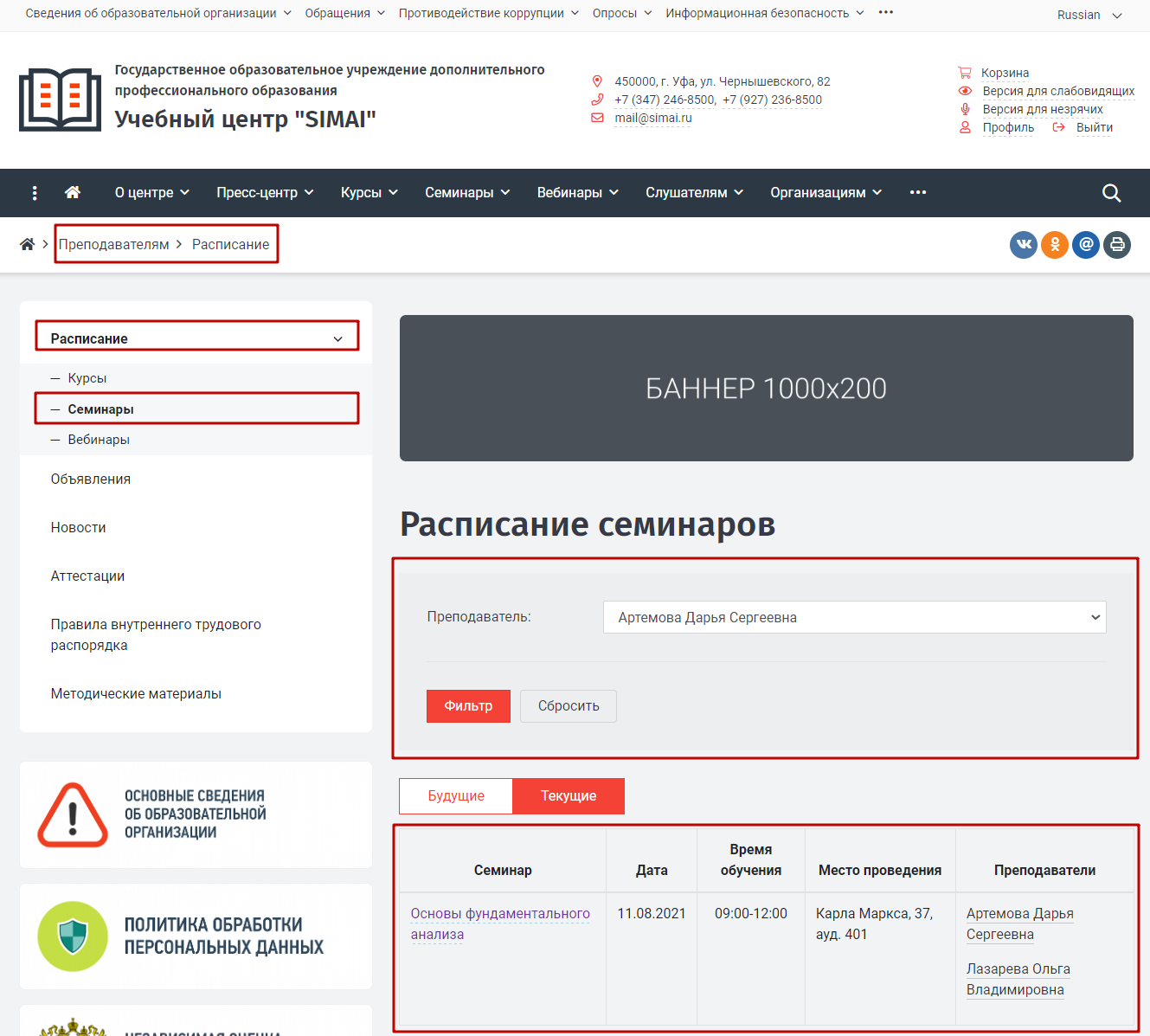
Task: Open Основы фундаментального анализа seminar link
Action: 500,923
